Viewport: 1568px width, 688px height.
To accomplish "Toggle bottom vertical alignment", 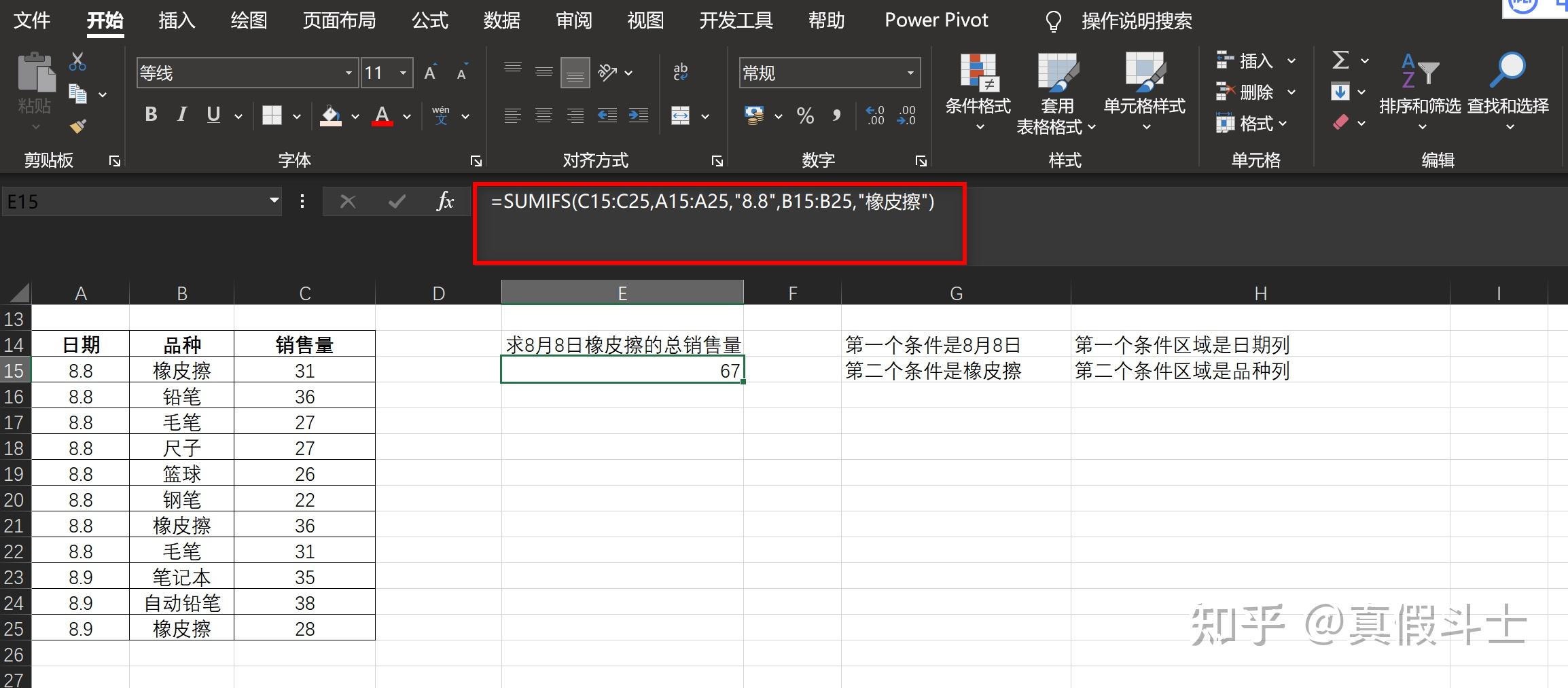I will [575, 73].
